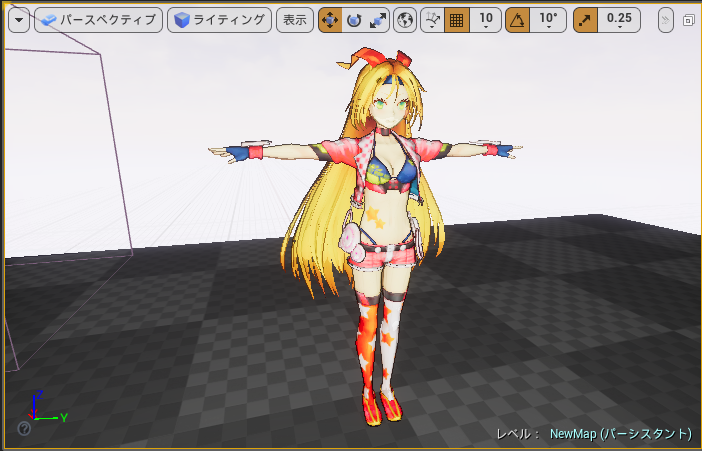
Task: Open grid snap value 10 dropdown
Action: coord(485,20)
